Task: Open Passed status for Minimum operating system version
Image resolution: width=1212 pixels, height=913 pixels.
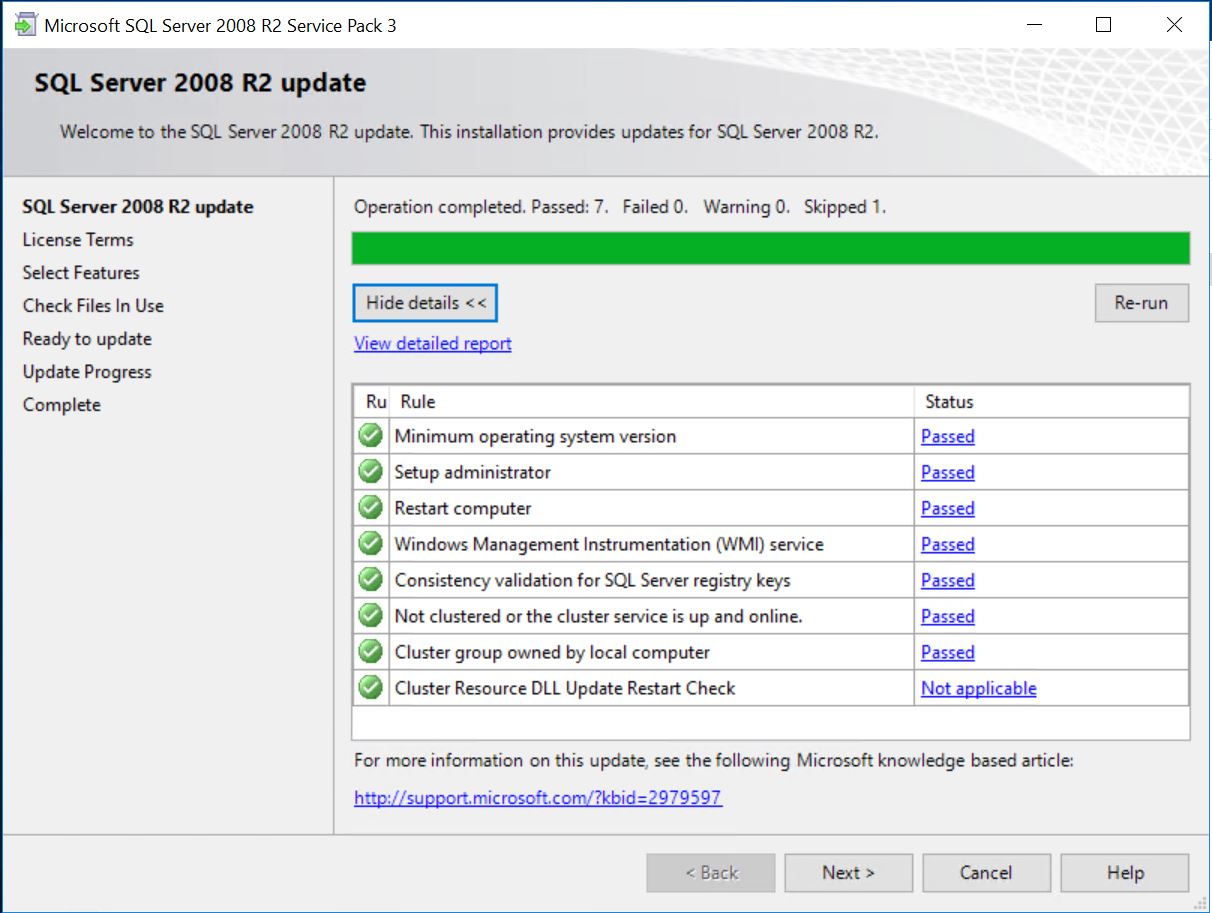Action: coord(948,436)
